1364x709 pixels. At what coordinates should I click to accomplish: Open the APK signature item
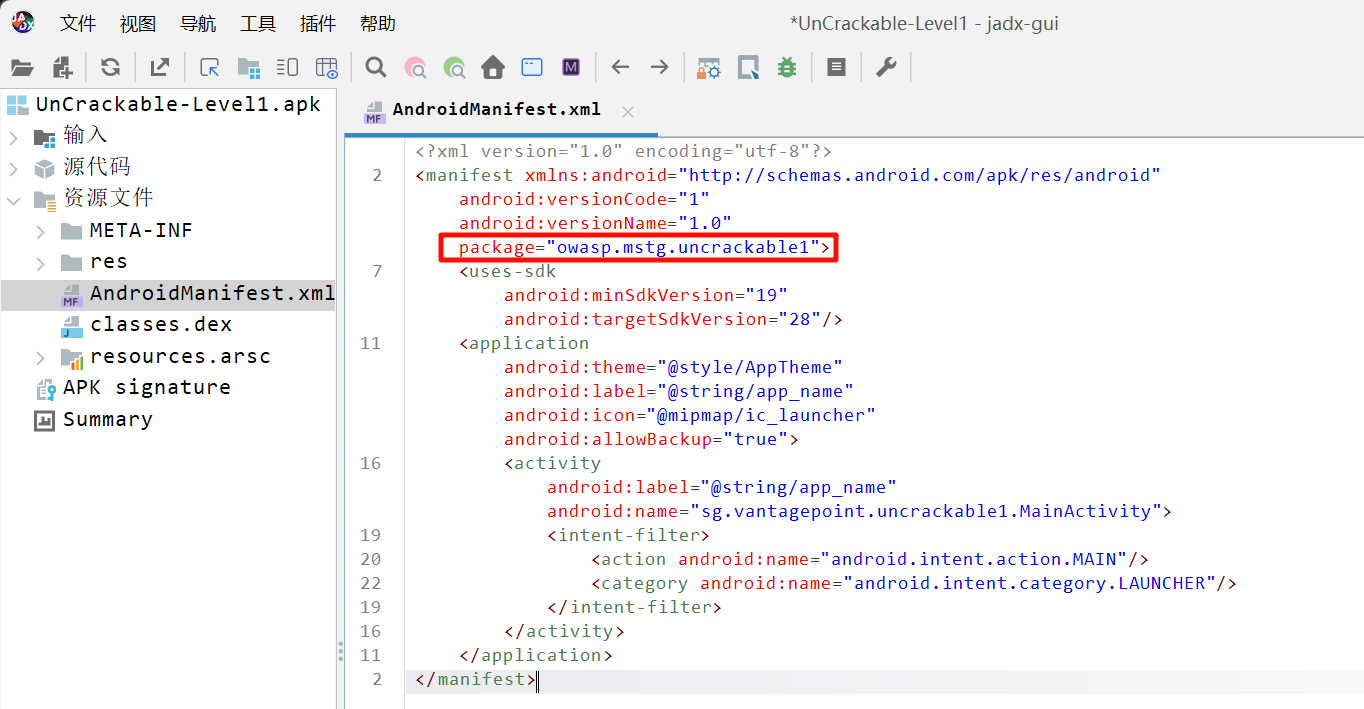[x=146, y=388]
